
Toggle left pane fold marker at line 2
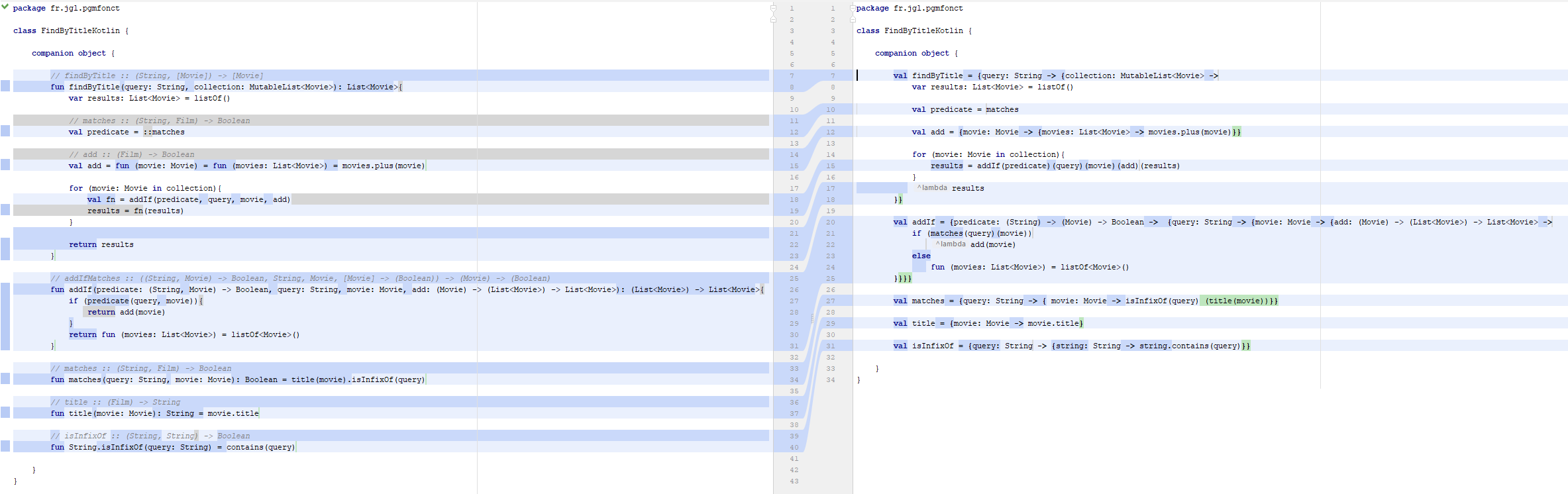pyautogui.click(x=773, y=19)
